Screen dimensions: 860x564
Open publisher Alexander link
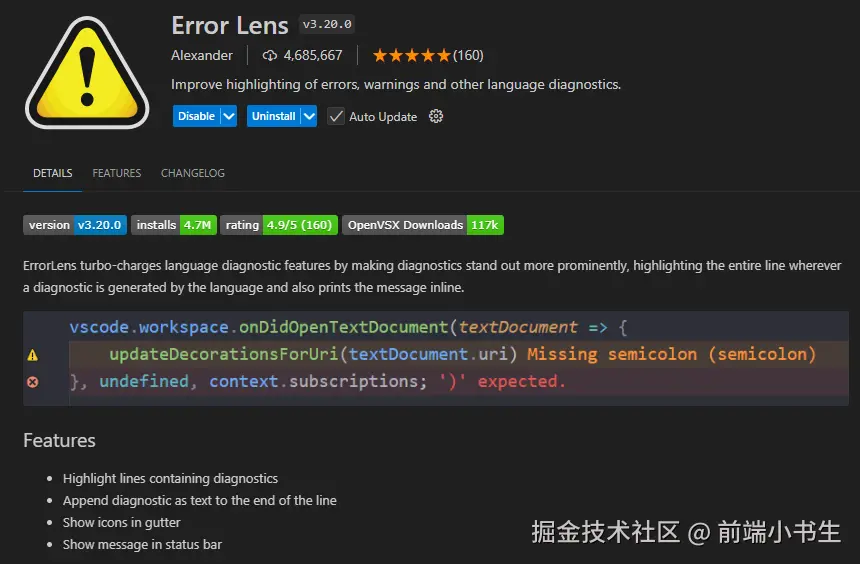[x=202, y=55]
